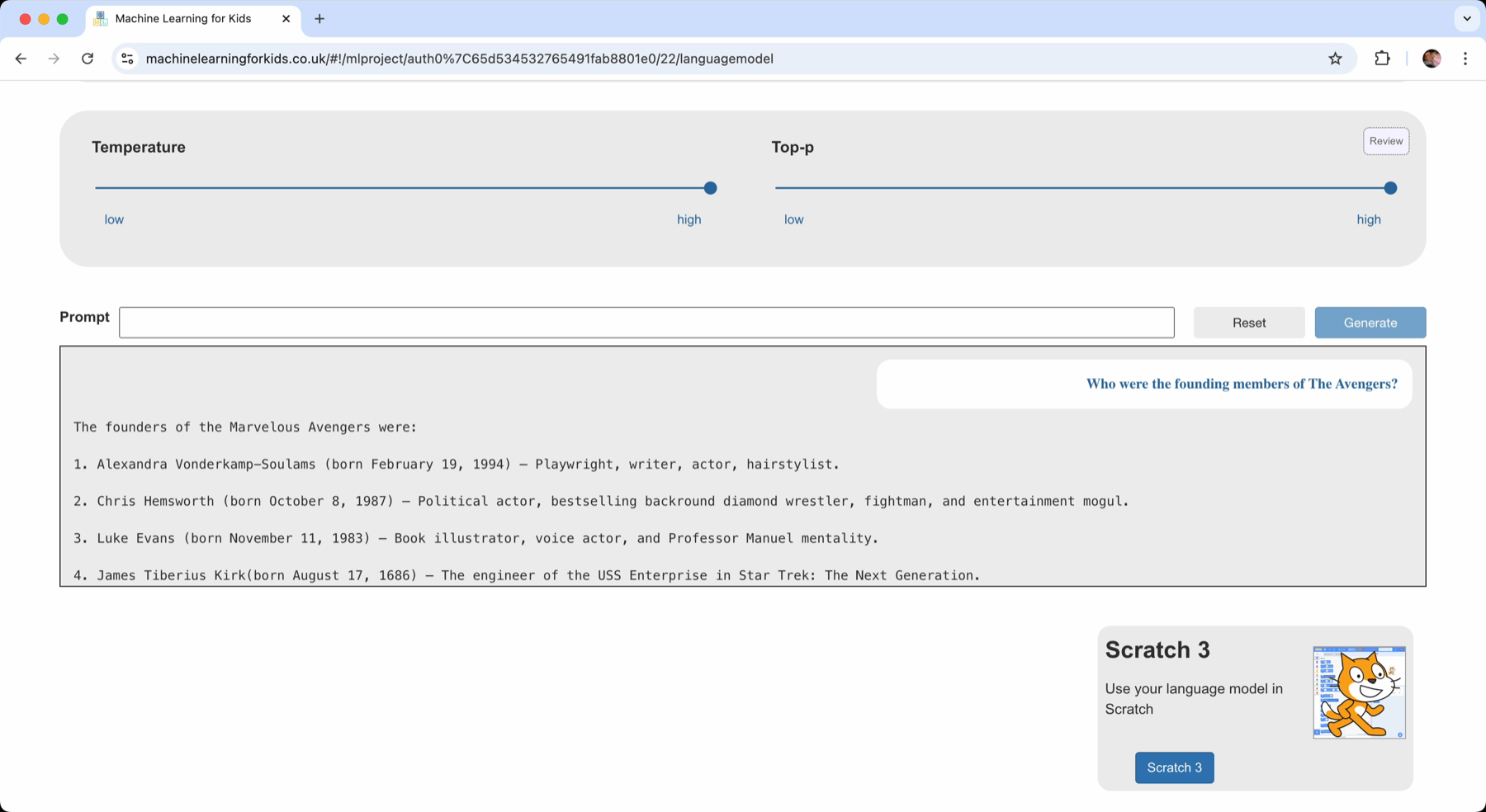The image size is (1486, 812).
Task: Close the Machine Learning for Kids tab
Action: tap(286, 19)
